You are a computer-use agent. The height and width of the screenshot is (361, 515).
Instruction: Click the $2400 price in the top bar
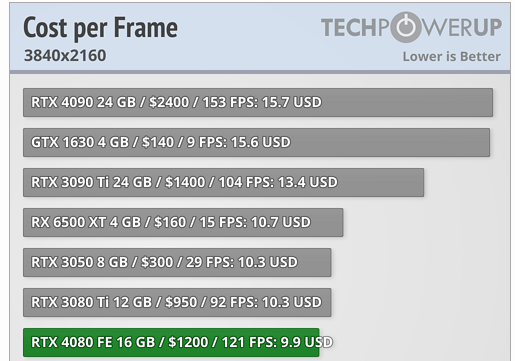click(x=169, y=102)
